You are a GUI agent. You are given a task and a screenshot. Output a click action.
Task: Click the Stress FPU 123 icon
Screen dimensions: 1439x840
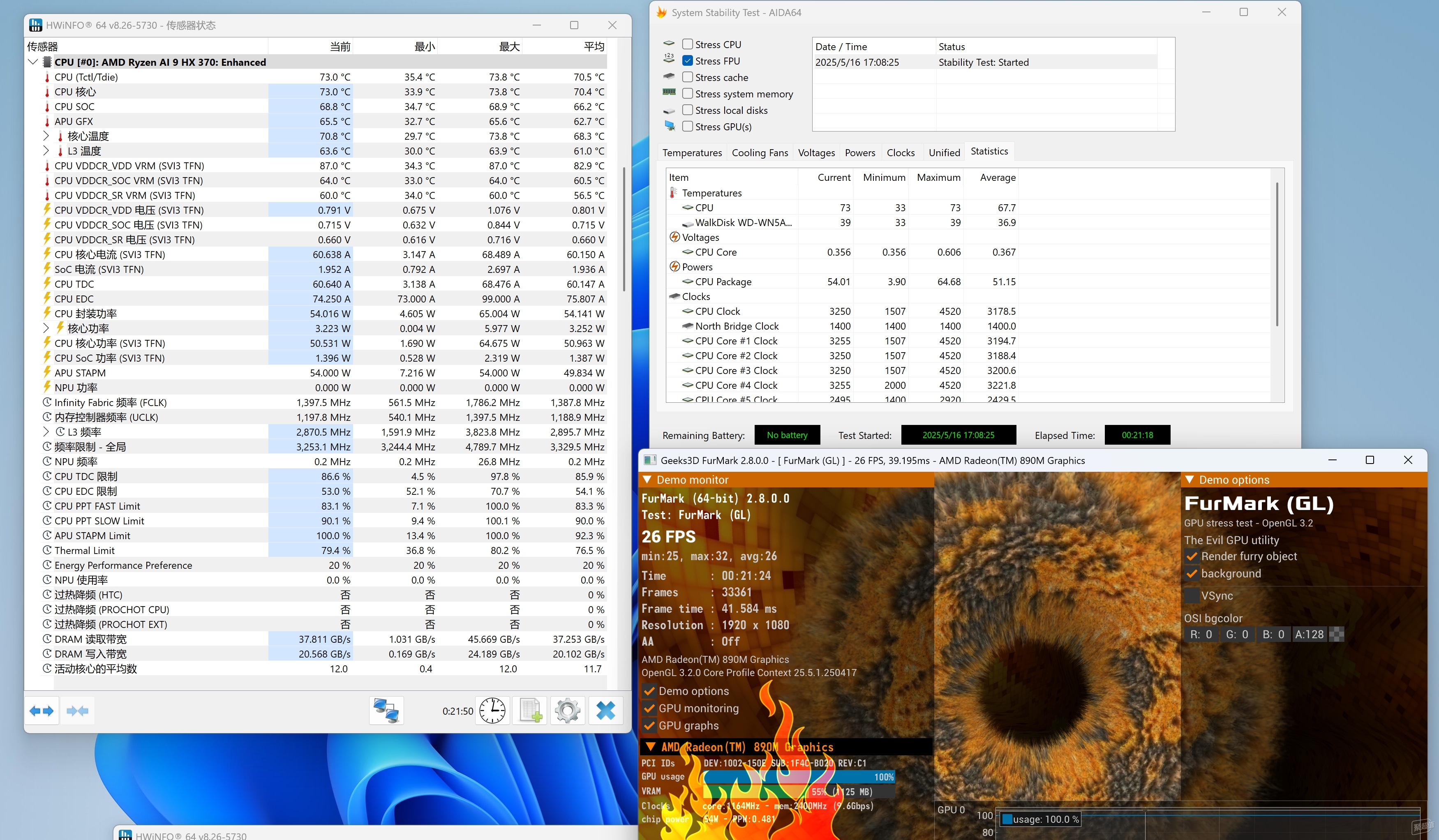point(669,59)
